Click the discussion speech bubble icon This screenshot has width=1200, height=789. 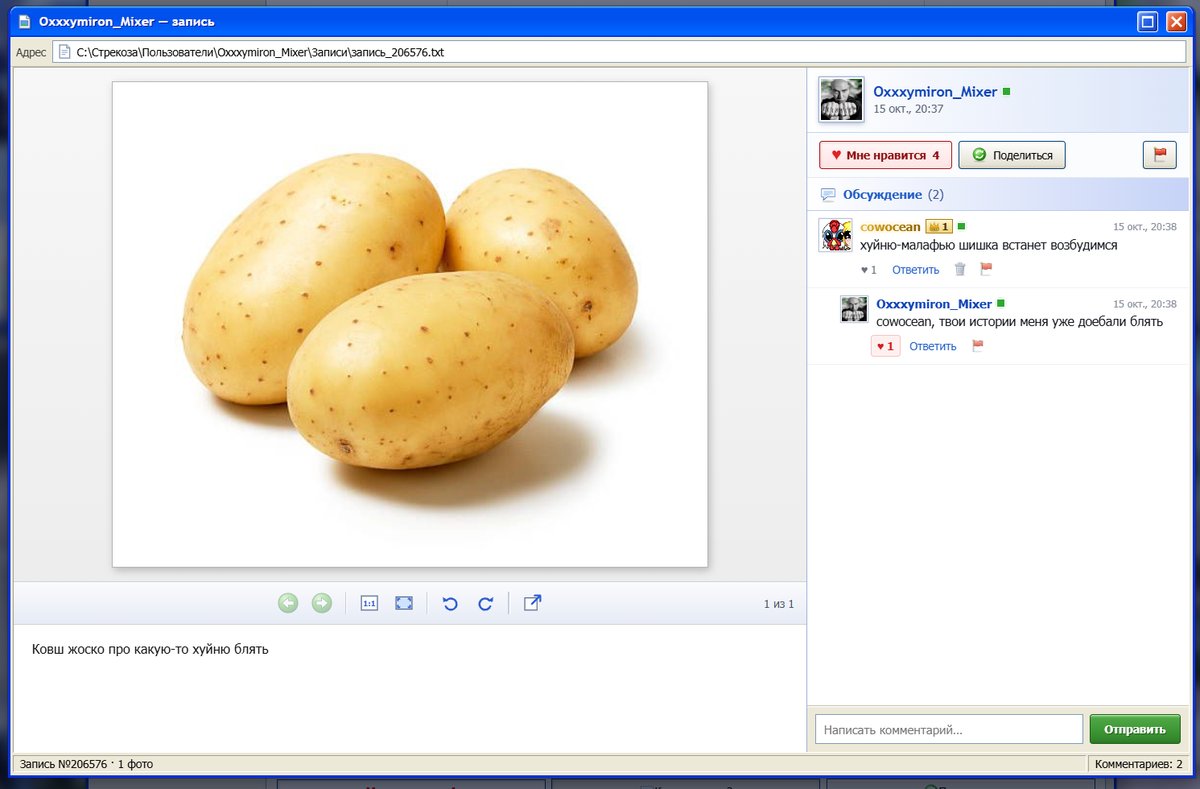[827, 194]
